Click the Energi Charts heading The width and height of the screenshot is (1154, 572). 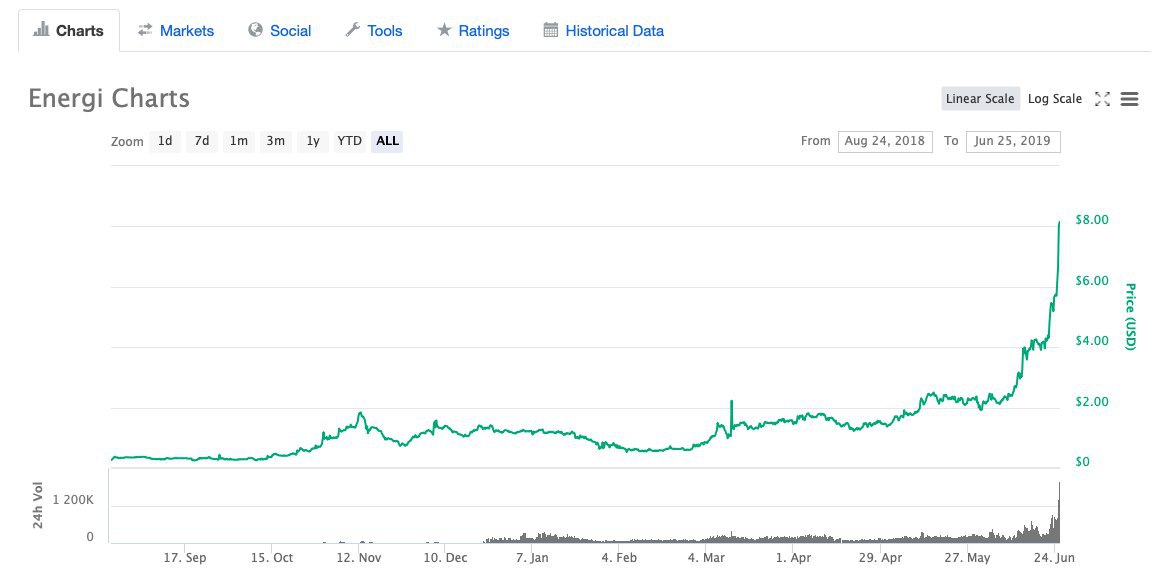pos(109,98)
